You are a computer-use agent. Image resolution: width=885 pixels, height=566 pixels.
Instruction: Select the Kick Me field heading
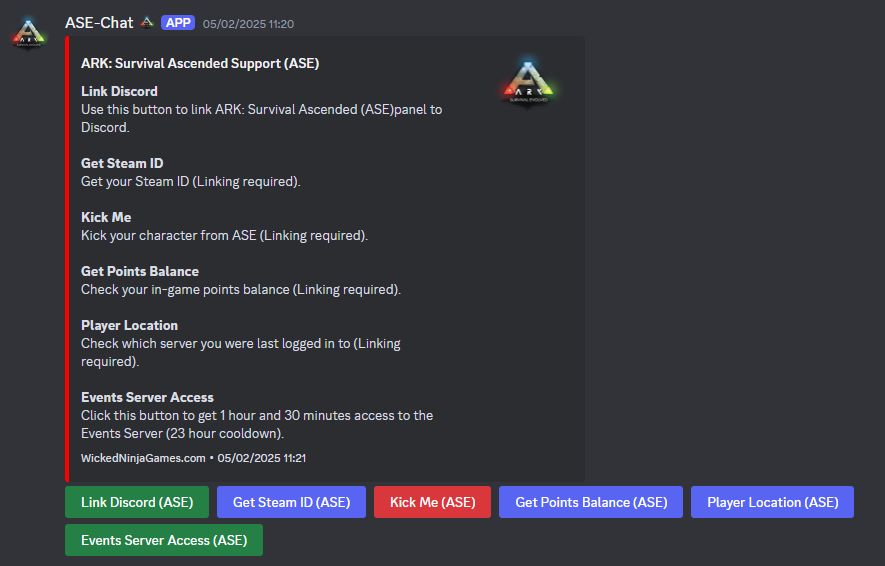click(106, 217)
